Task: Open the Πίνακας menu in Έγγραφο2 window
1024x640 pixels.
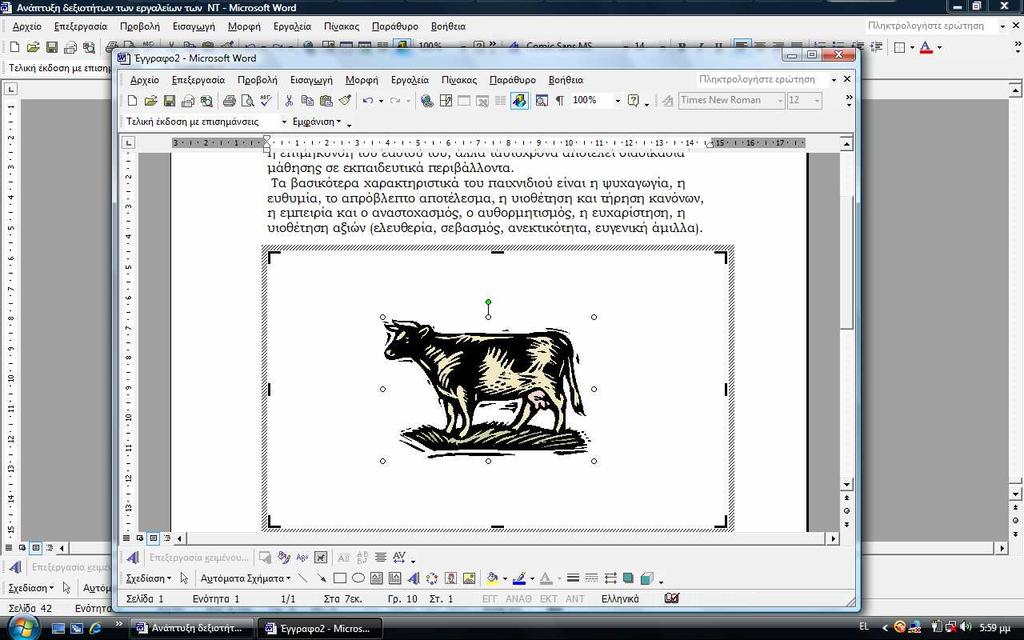Action: click(459, 80)
